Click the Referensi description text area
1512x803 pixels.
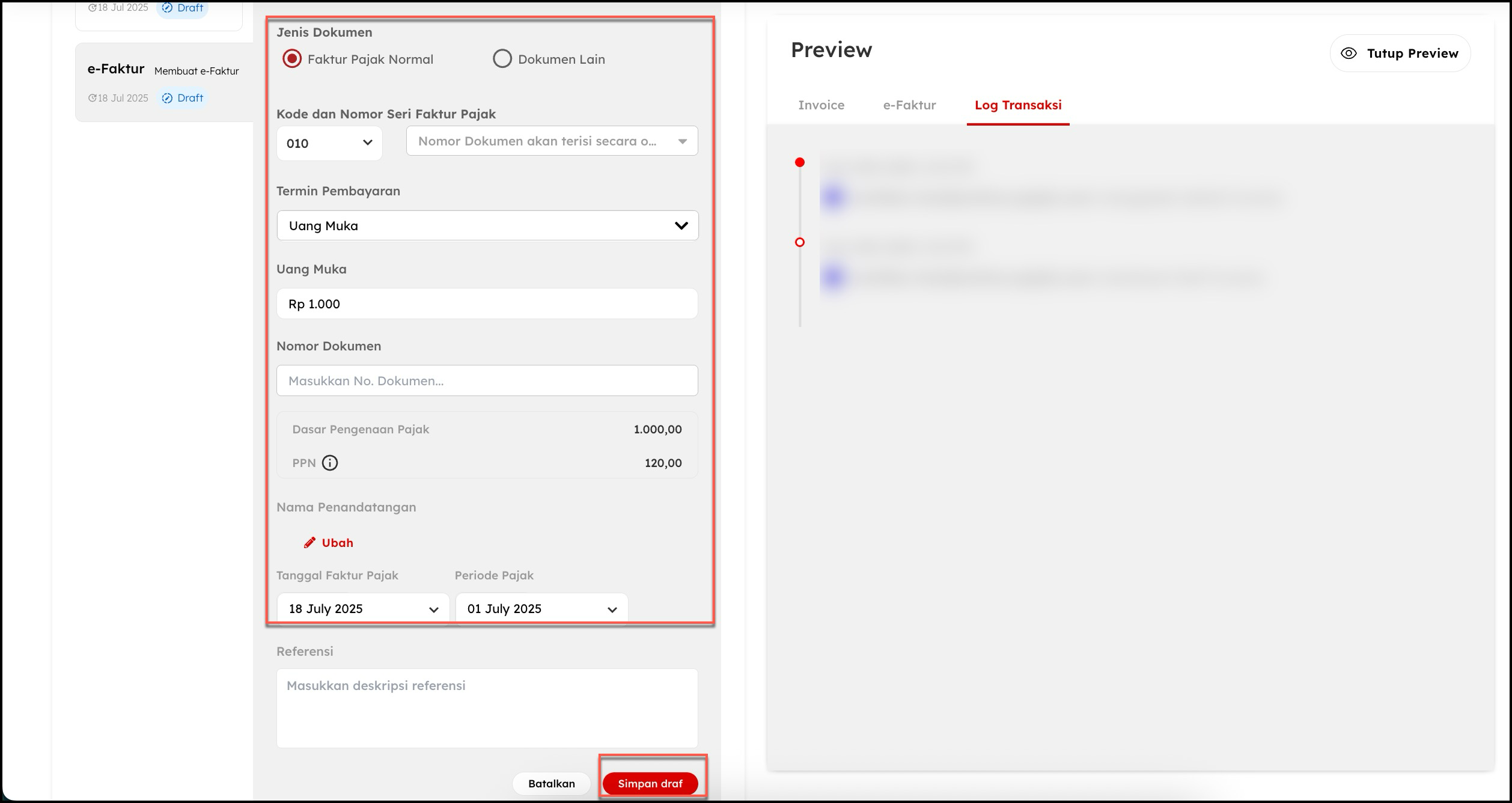[487, 708]
